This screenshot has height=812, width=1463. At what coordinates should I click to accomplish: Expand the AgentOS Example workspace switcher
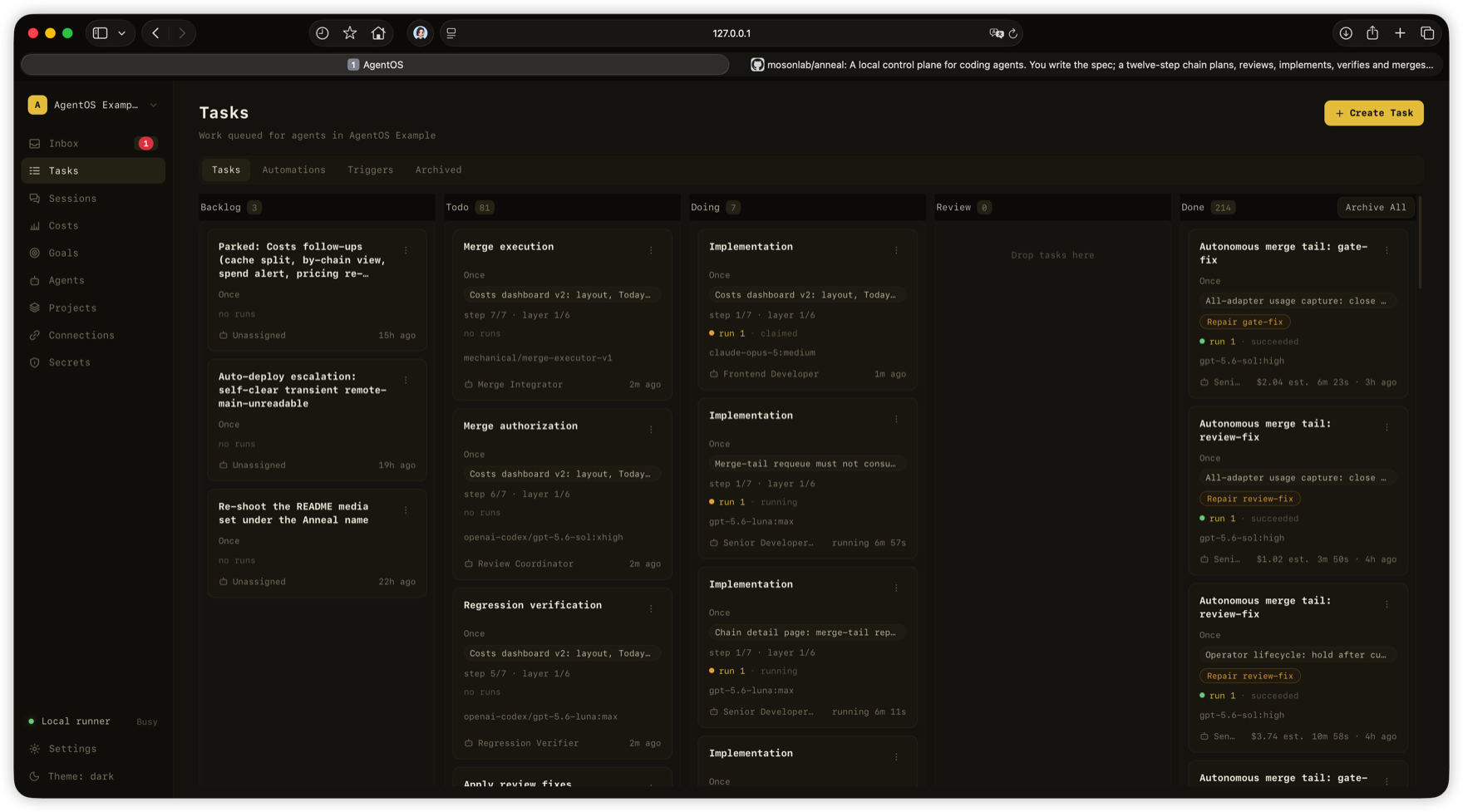(92, 105)
